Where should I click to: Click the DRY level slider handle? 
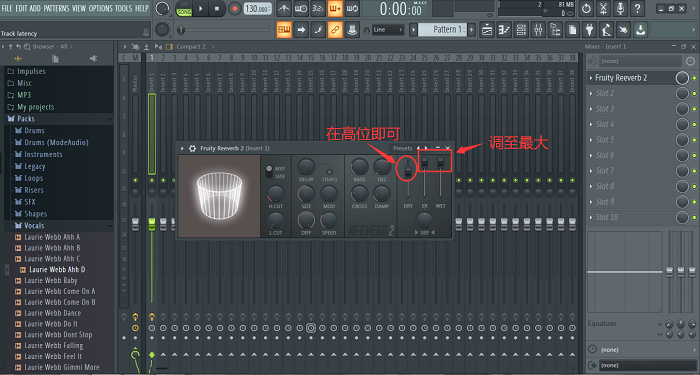(x=408, y=171)
